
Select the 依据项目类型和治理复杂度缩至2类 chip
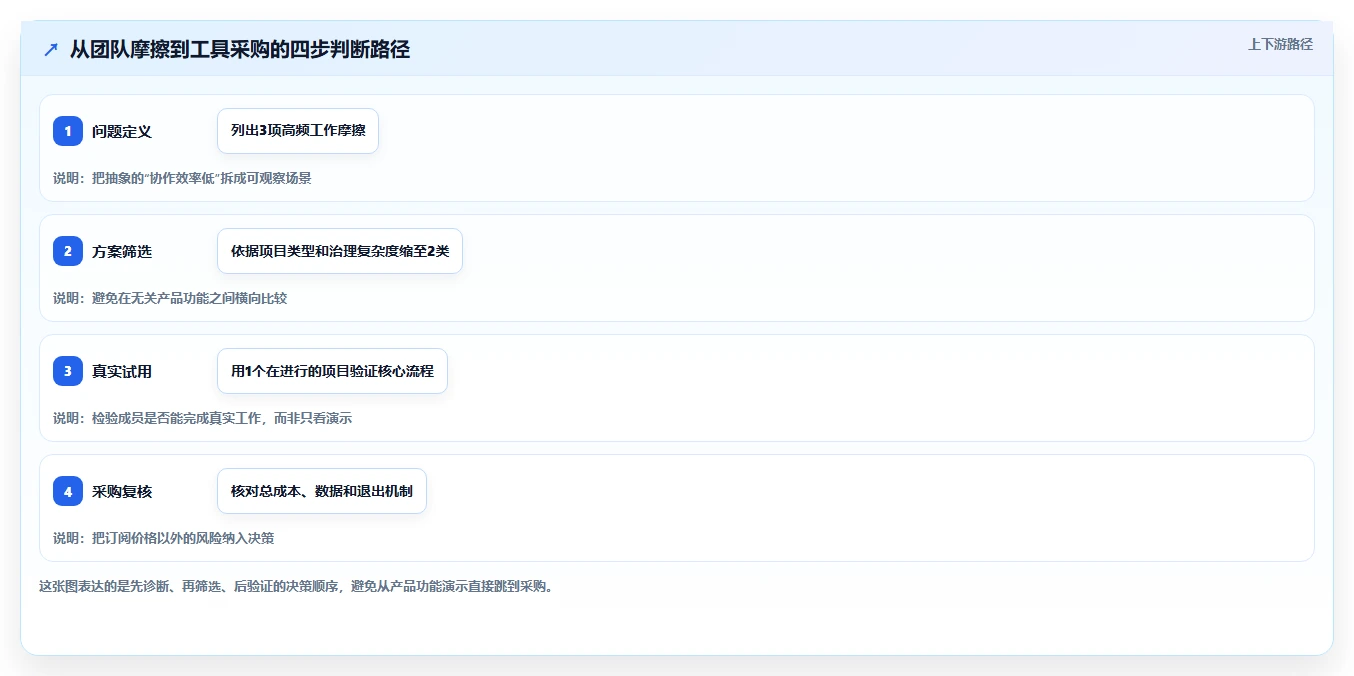click(340, 251)
